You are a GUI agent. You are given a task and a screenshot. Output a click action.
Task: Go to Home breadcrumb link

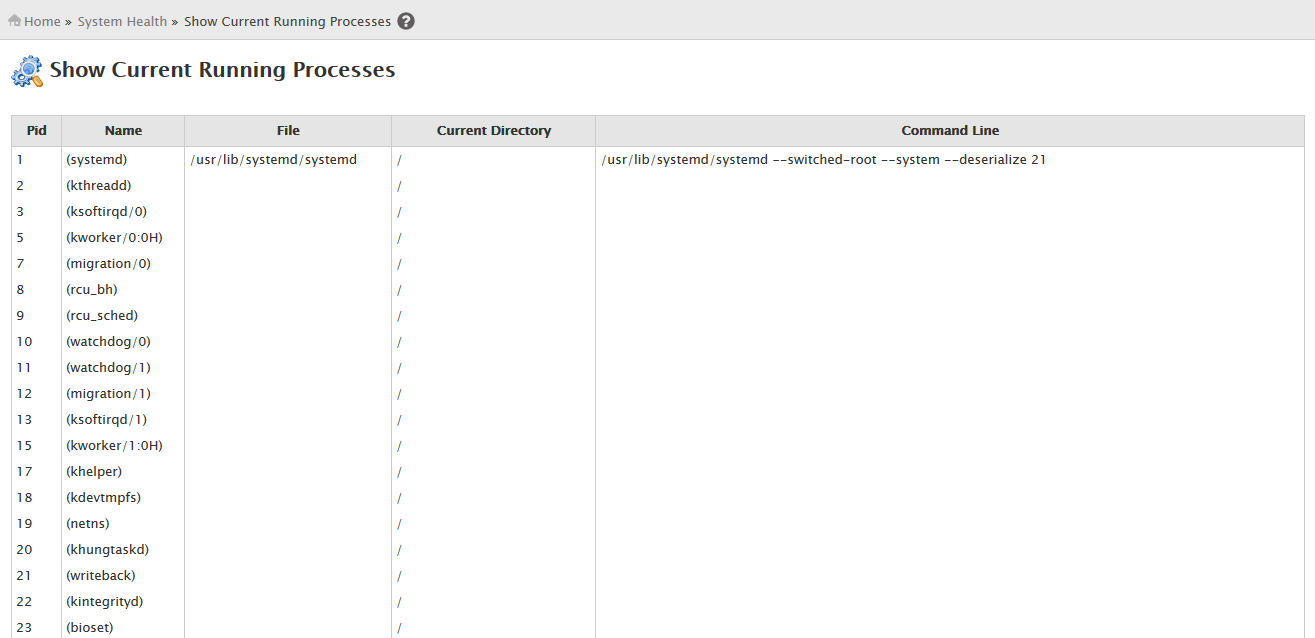pos(43,21)
